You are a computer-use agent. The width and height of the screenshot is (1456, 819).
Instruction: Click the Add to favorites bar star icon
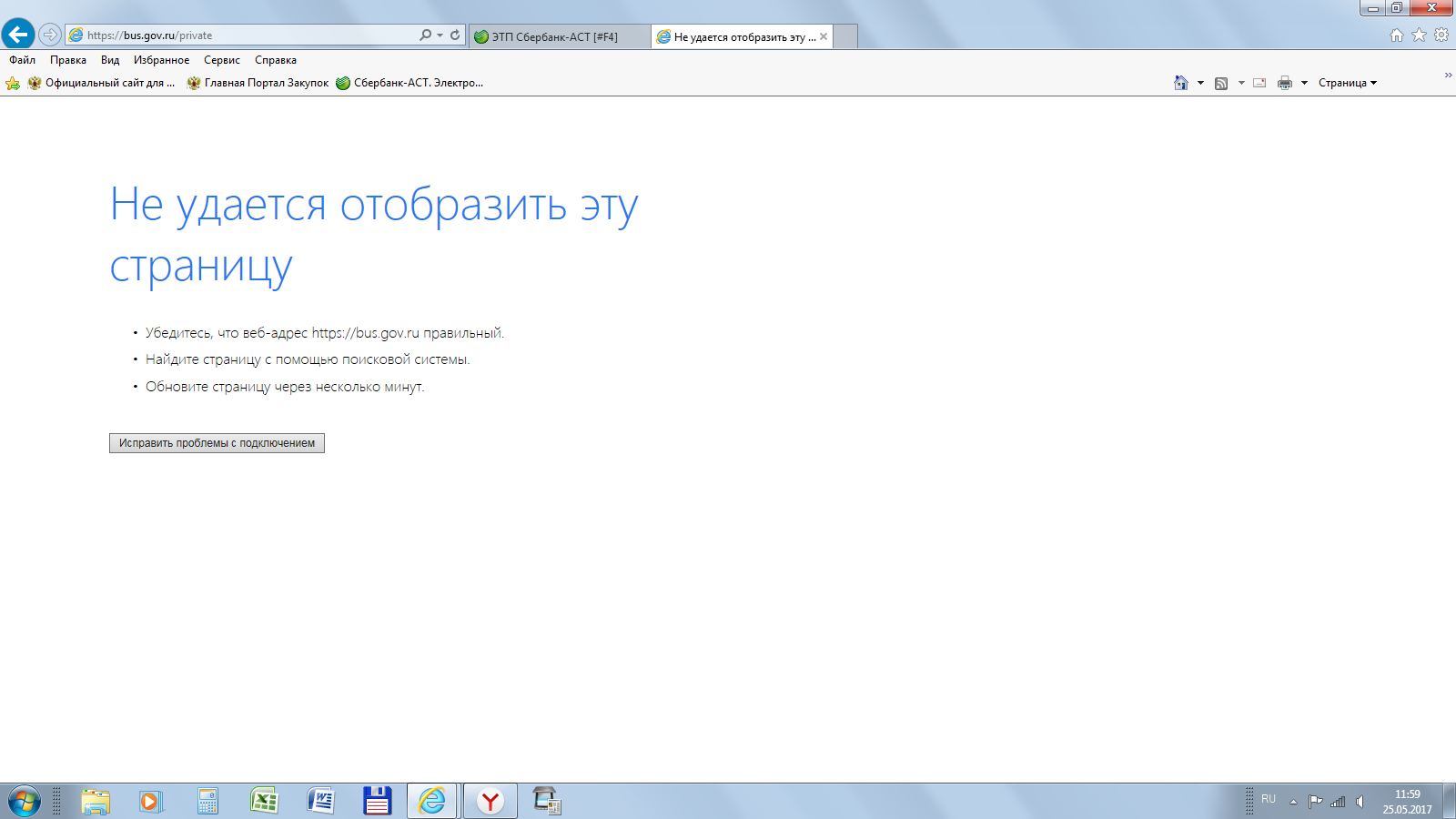[x=13, y=83]
